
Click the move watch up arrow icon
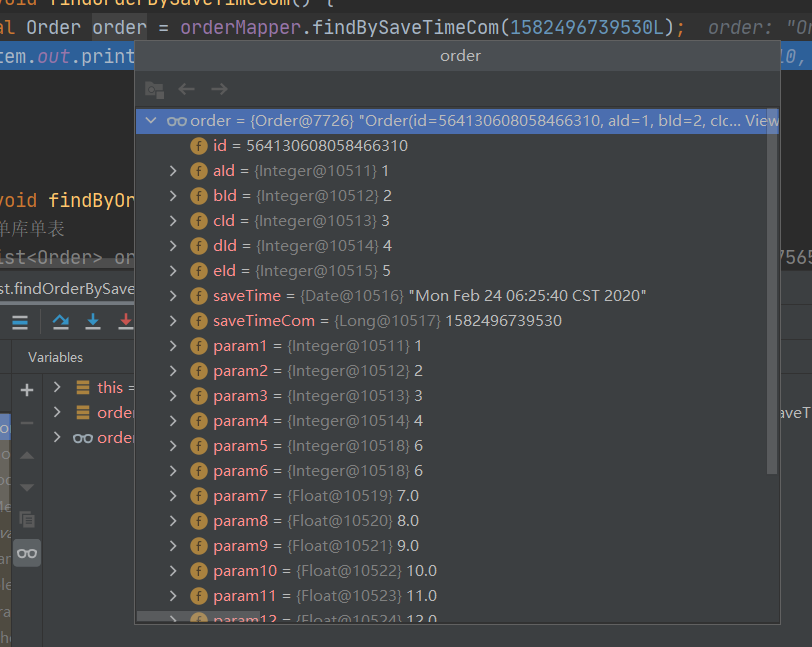coord(27,455)
